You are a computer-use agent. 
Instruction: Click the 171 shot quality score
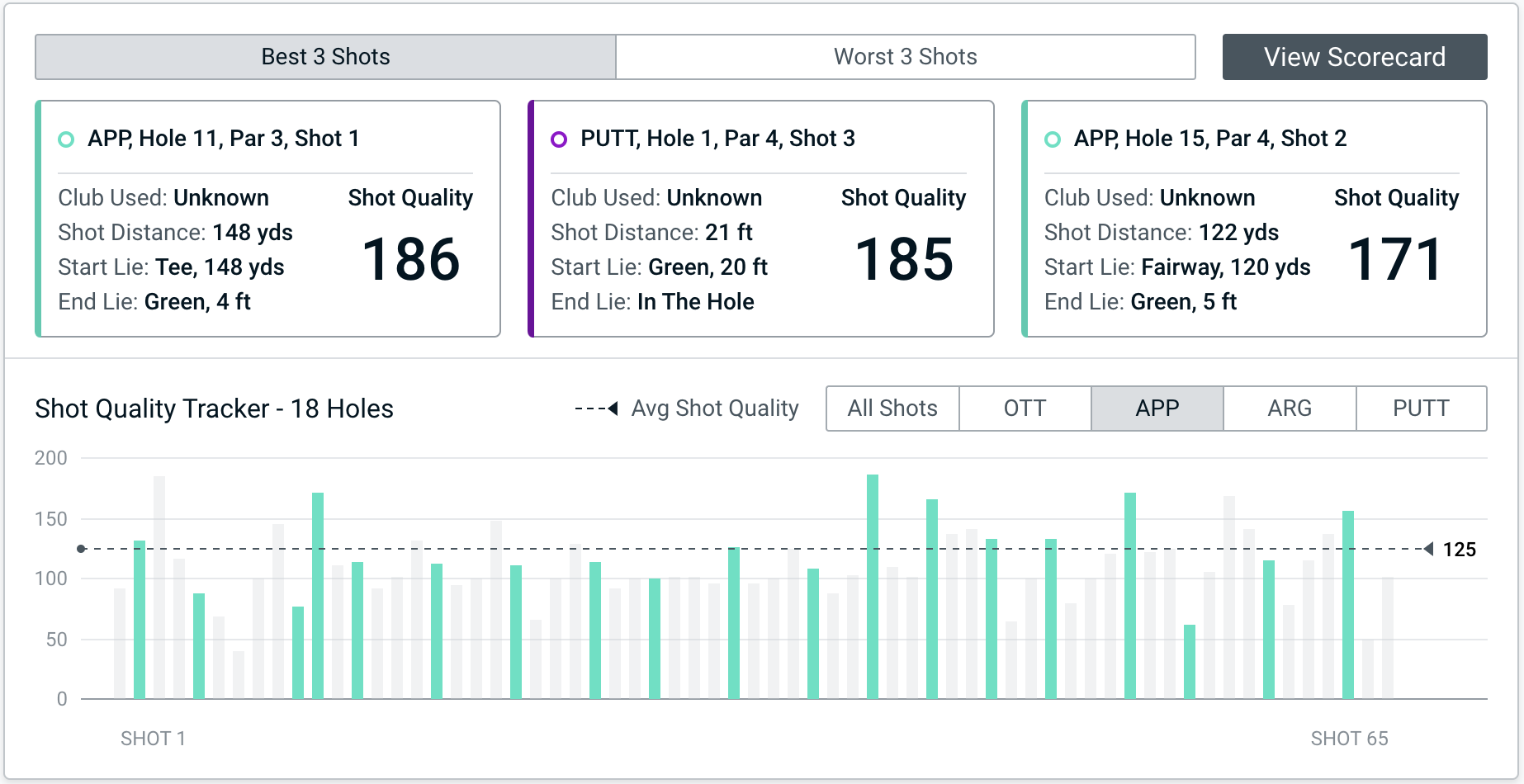[x=1395, y=259]
